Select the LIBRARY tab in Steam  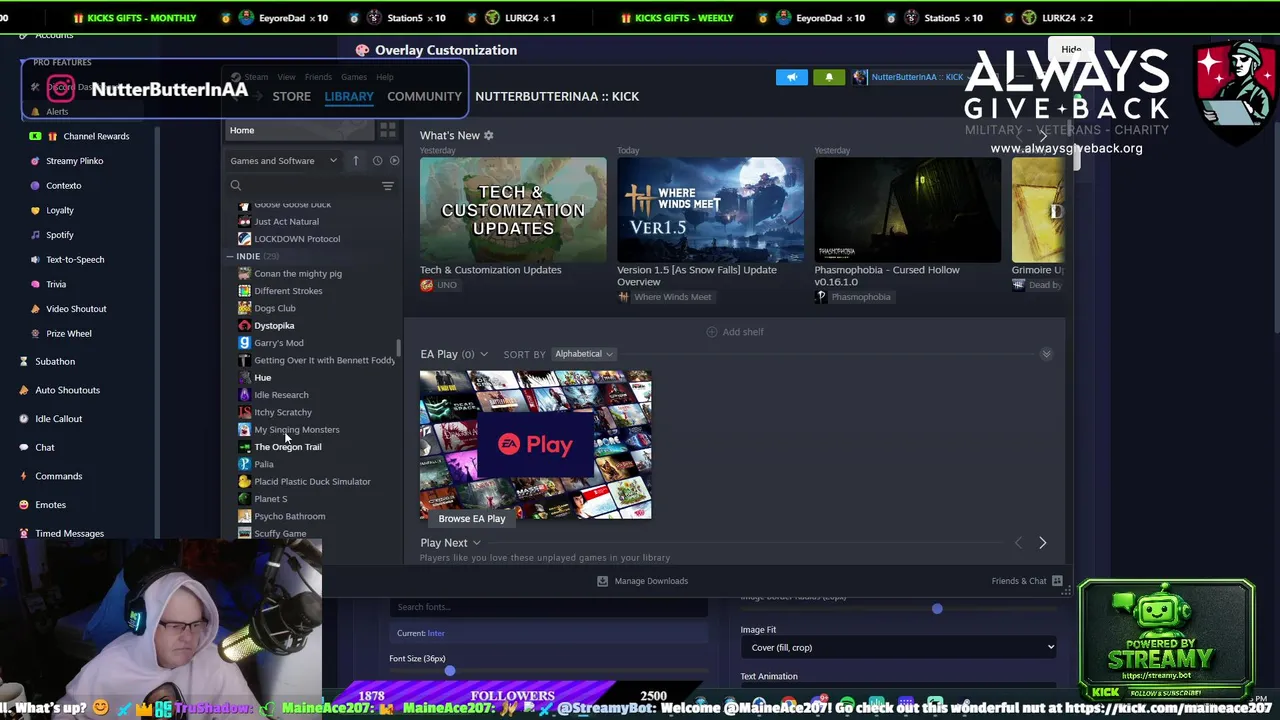[x=349, y=96]
